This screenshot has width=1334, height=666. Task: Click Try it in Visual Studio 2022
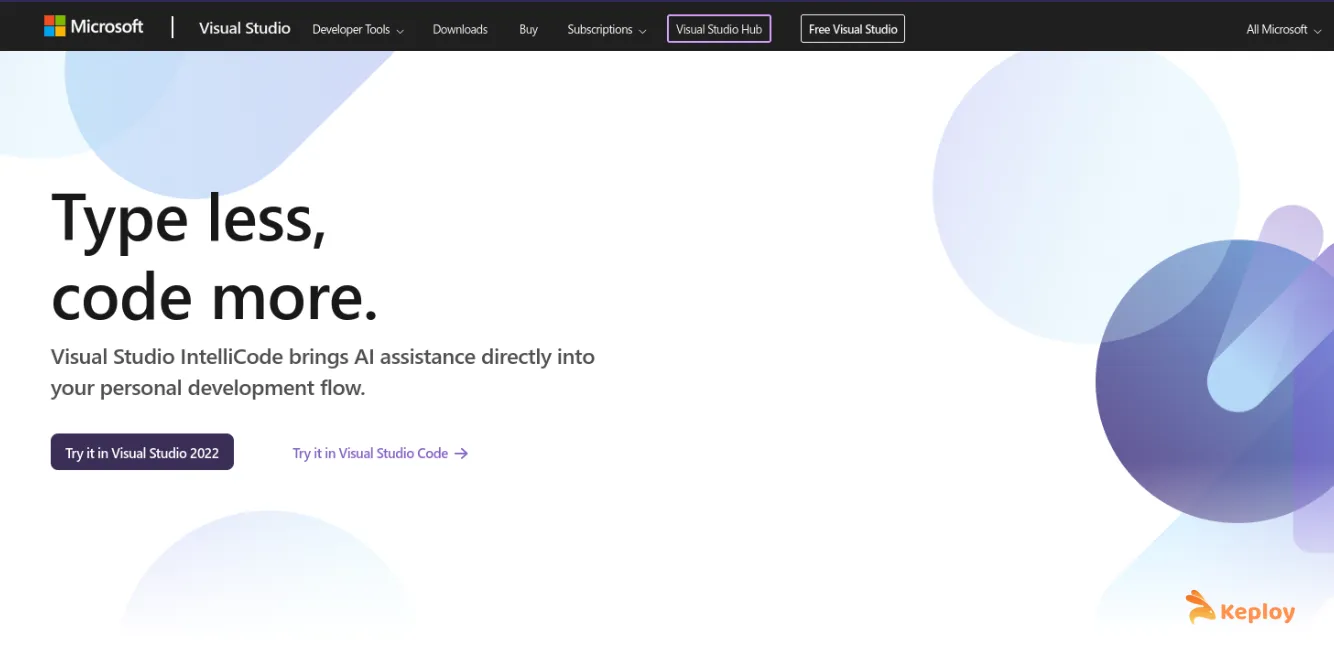tap(142, 452)
